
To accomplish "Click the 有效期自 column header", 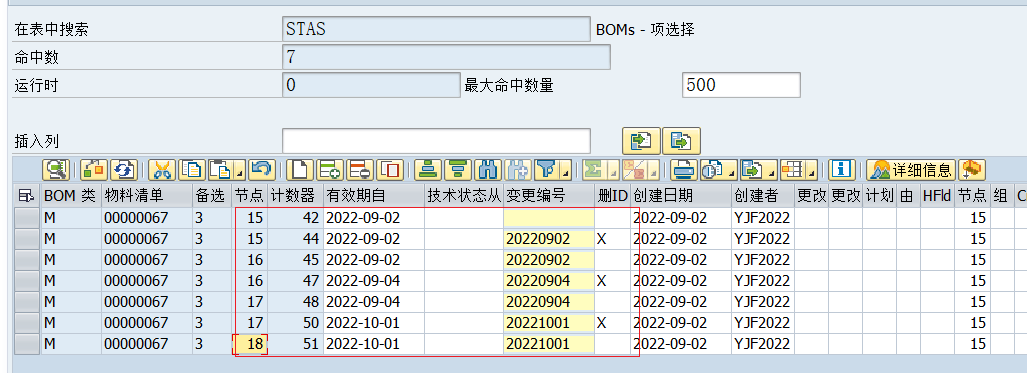I will 374,195.
